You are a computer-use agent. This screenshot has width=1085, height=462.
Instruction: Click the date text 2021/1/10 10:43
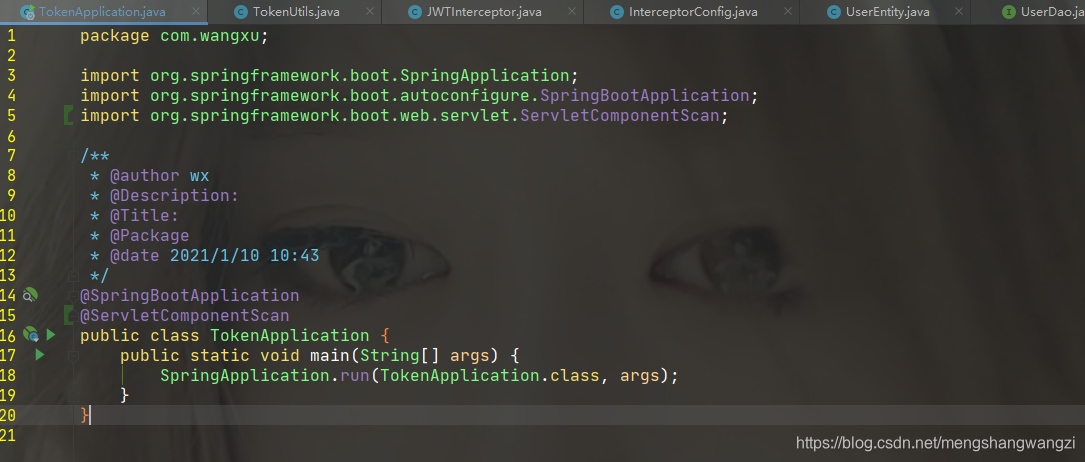click(x=245, y=256)
